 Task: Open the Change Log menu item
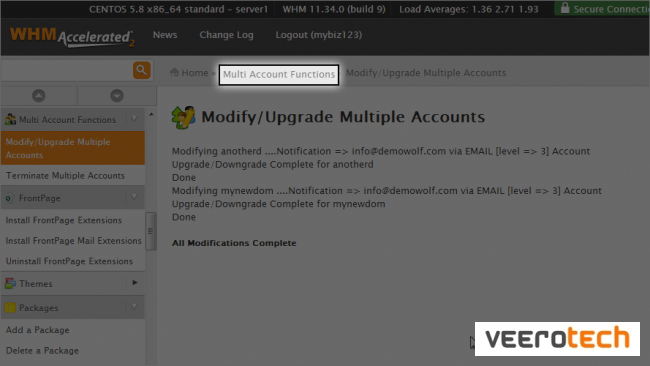click(226, 35)
